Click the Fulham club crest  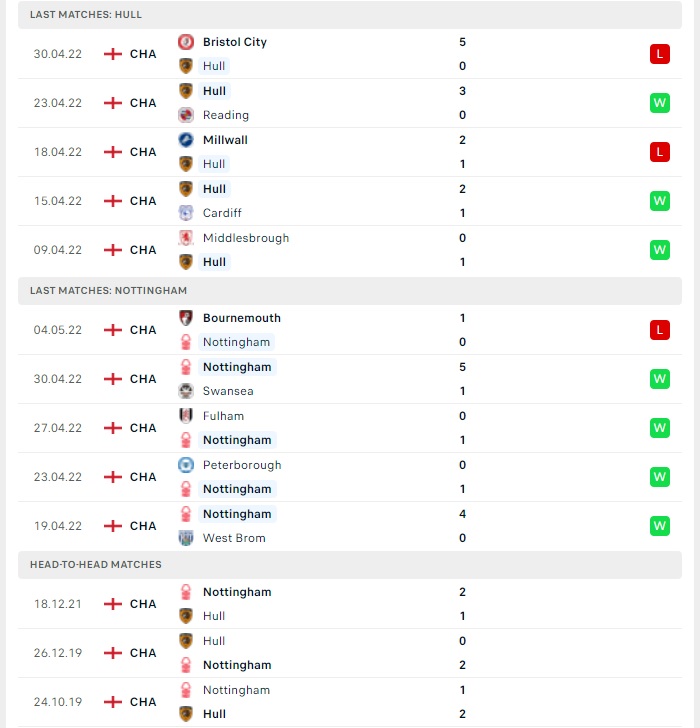tap(186, 416)
